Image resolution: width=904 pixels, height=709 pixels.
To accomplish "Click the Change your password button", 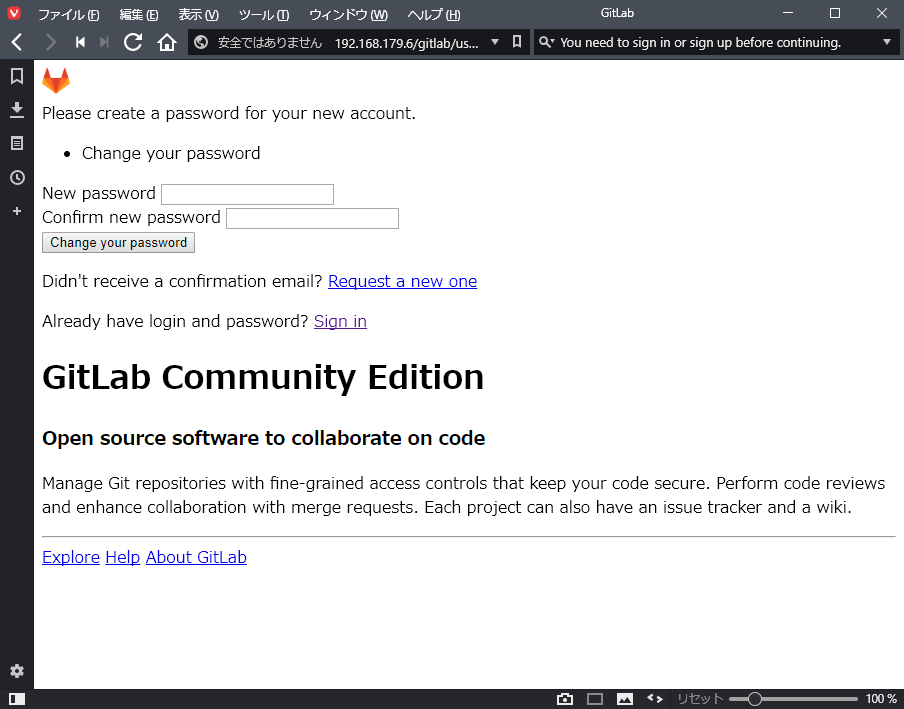I will (118, 243).
